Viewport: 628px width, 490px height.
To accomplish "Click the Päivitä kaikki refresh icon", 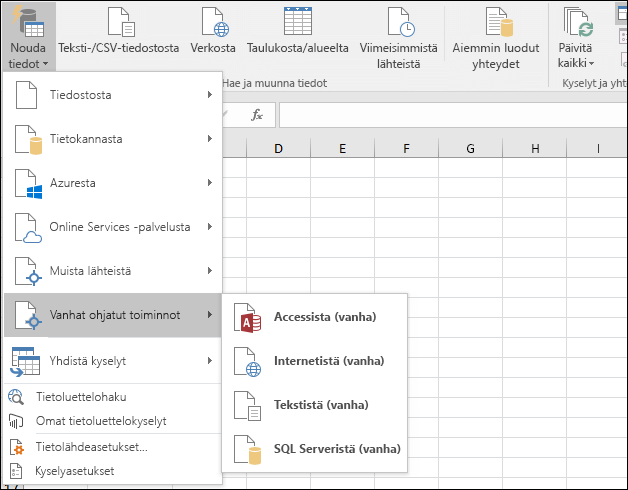I will coord(579,22).
